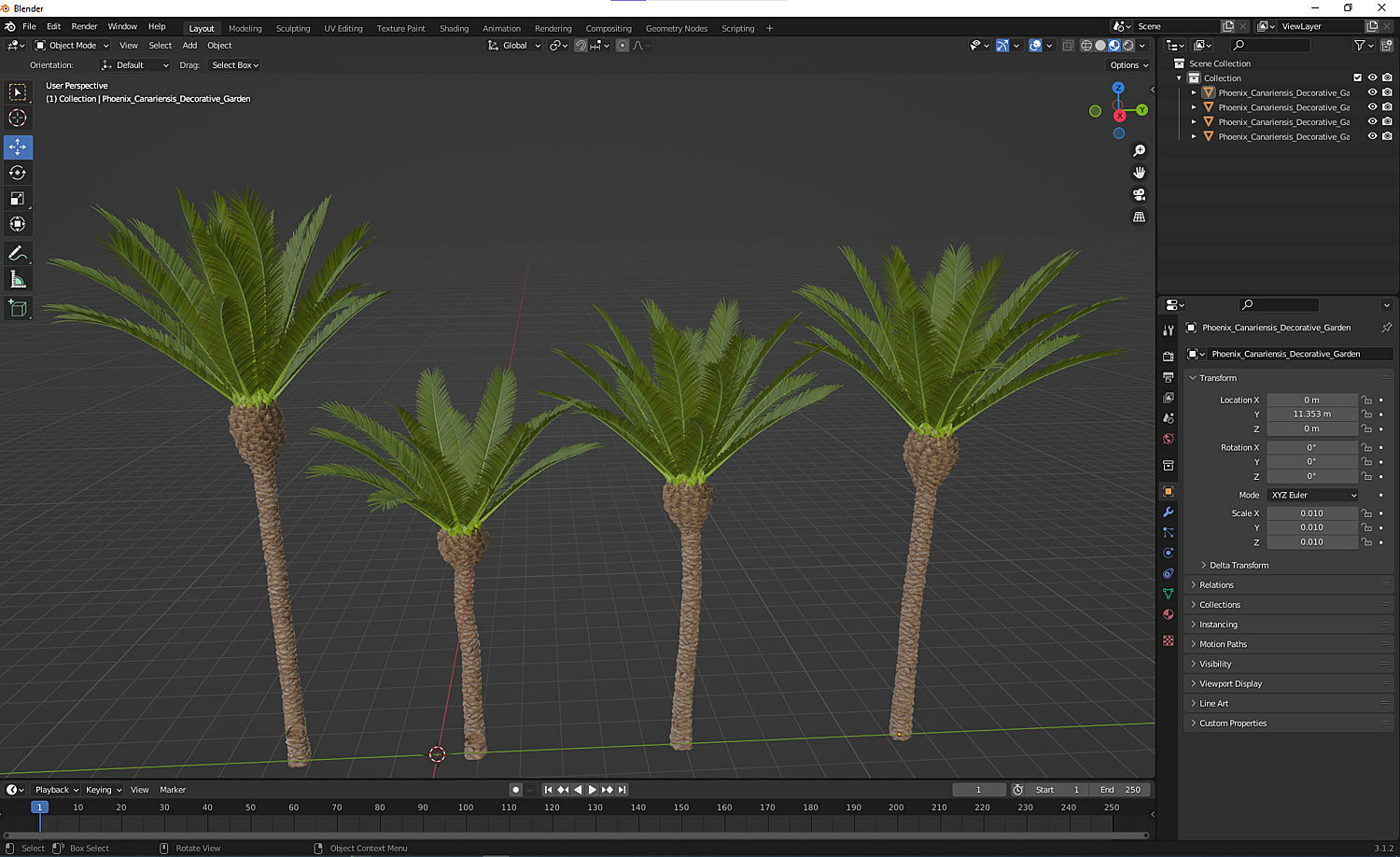The height and width of the screenshot is (857, 1400).
Task: Open the Object Mode dropdown
Action: (x=72, y=45)
